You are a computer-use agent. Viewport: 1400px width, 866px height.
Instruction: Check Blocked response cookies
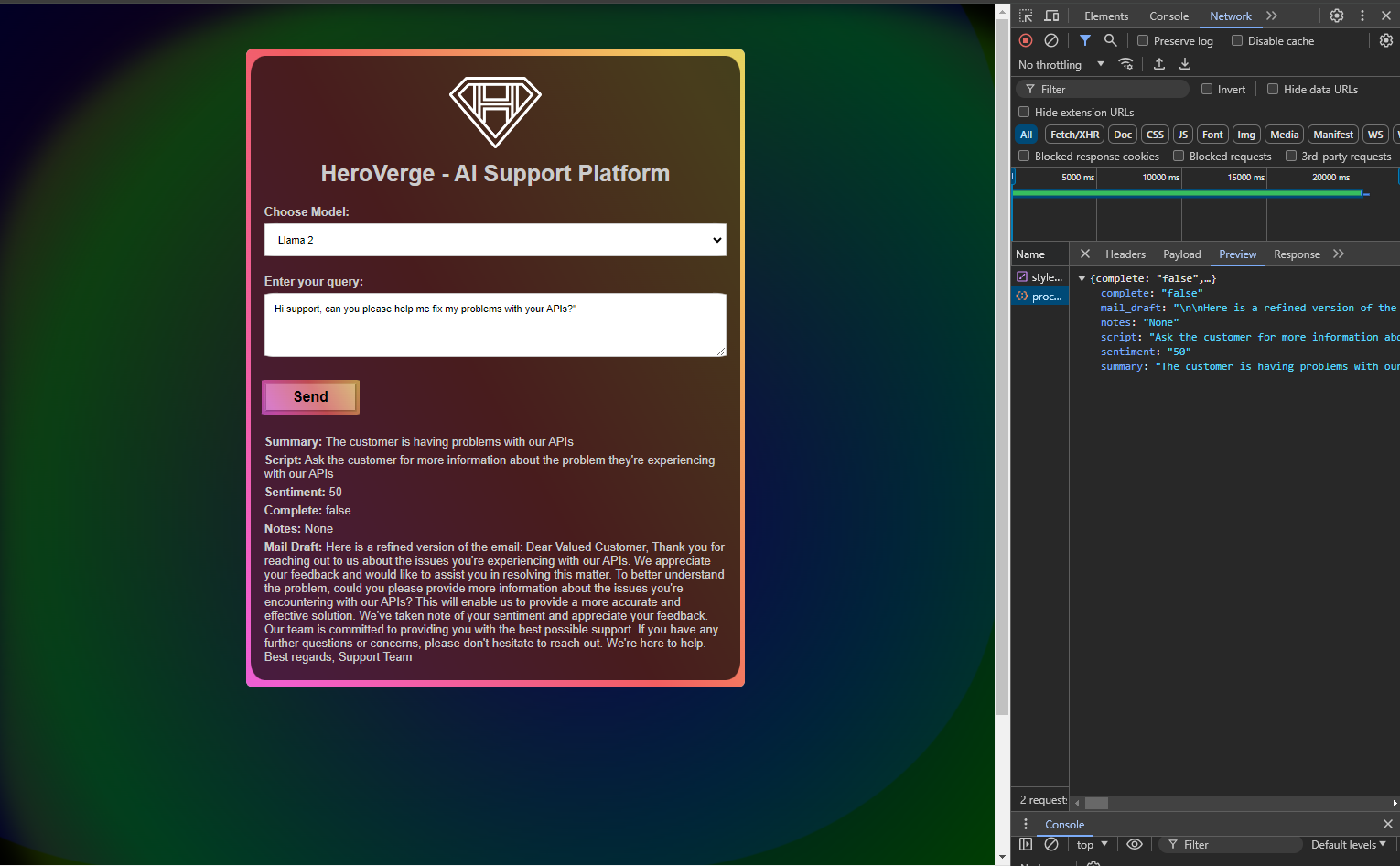pos(1024,156)
